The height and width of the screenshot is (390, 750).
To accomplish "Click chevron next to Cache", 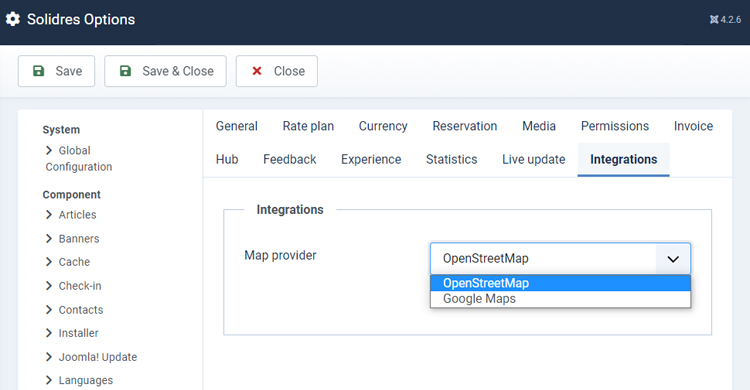I will [x=49, y=262].
